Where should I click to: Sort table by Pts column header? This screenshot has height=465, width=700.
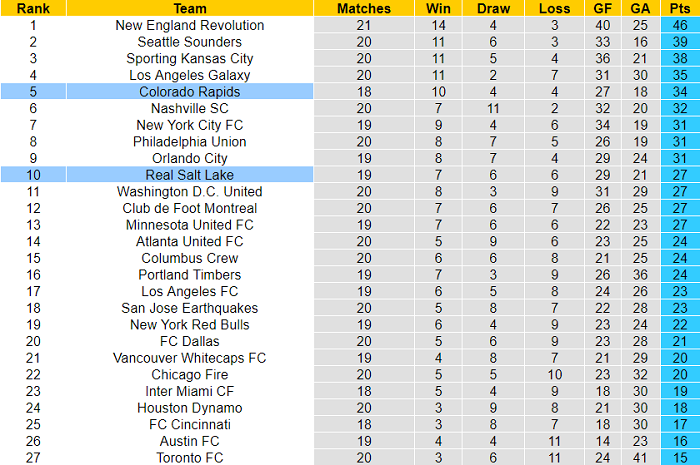click(680, 8)
